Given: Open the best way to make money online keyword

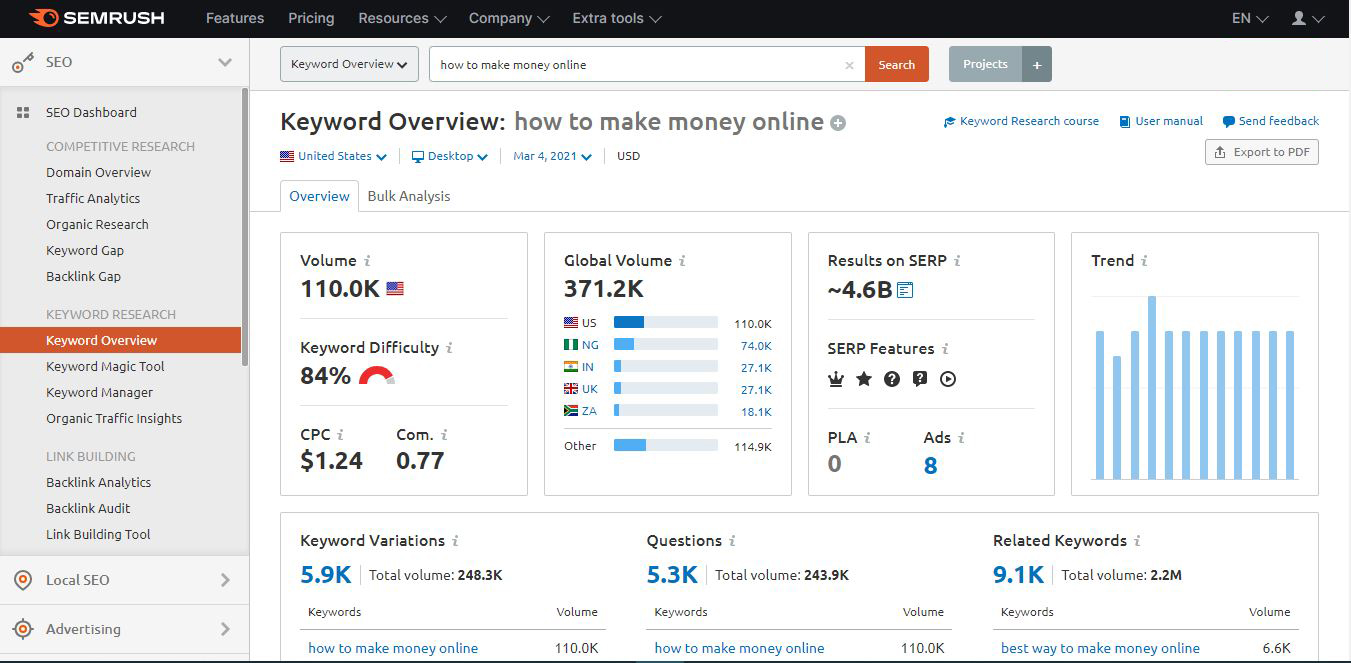Looking at the screenshot, I should pos(1100,648).
